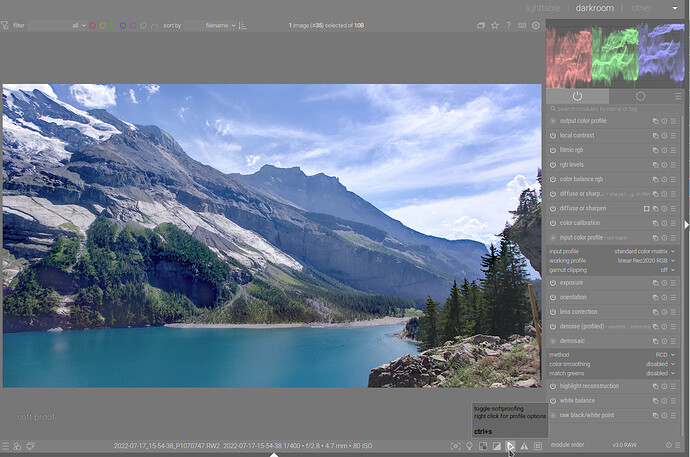Turn off the exposure module
Image resolution: width=690 pixels, height=457 pixels.
553,283
